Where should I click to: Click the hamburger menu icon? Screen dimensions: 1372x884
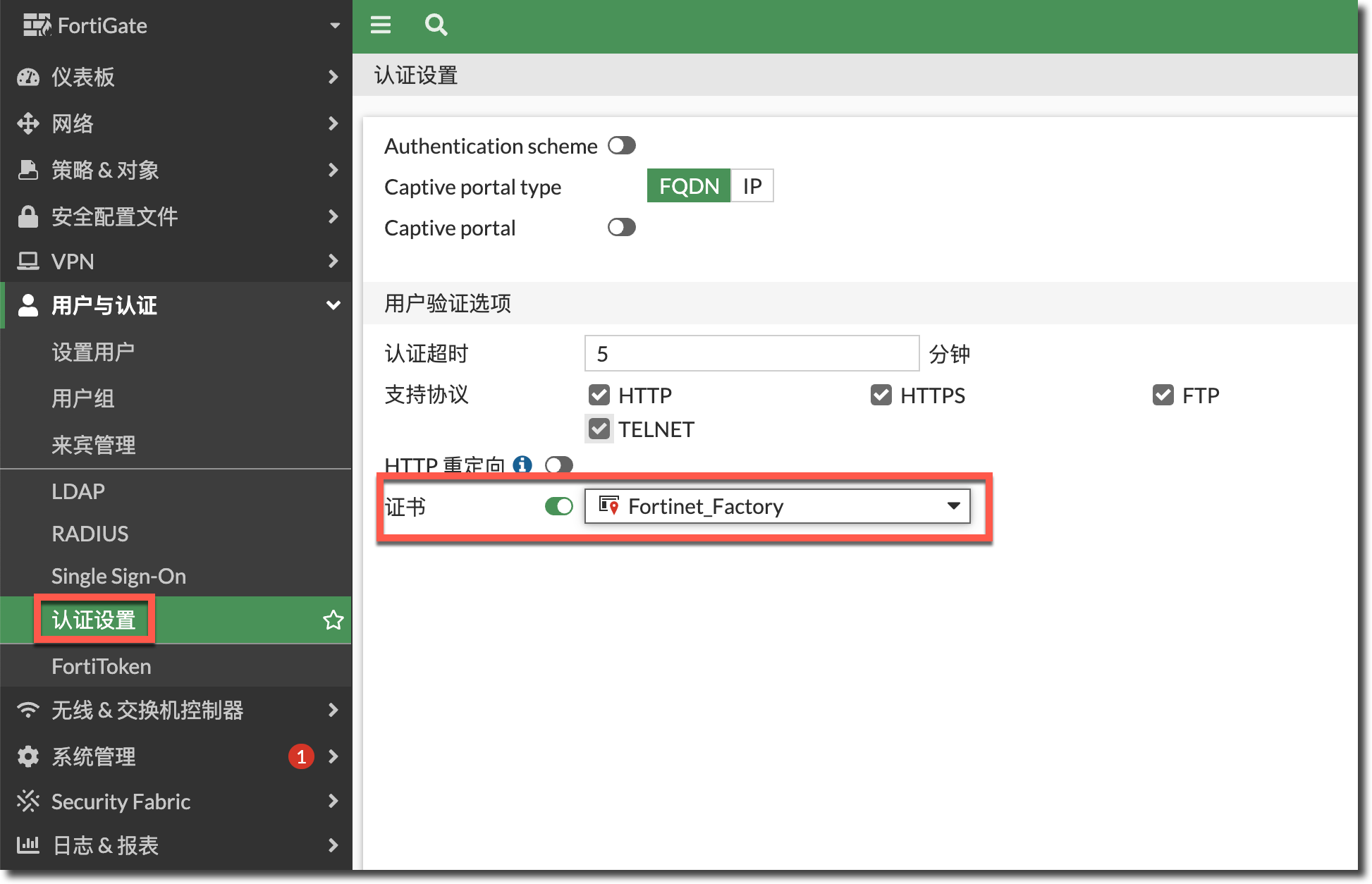coord(381,25)
